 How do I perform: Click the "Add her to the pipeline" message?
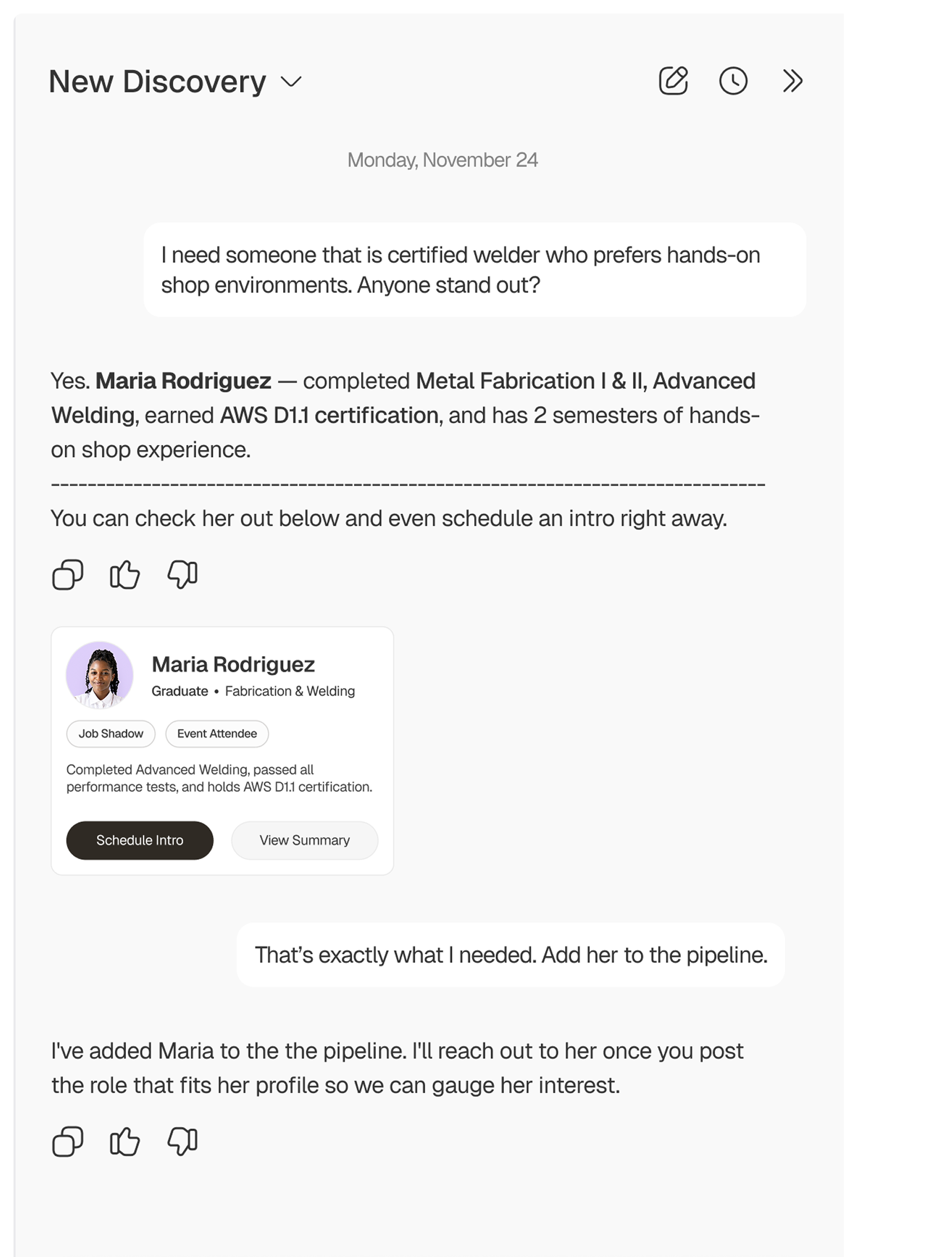point(510,955)
